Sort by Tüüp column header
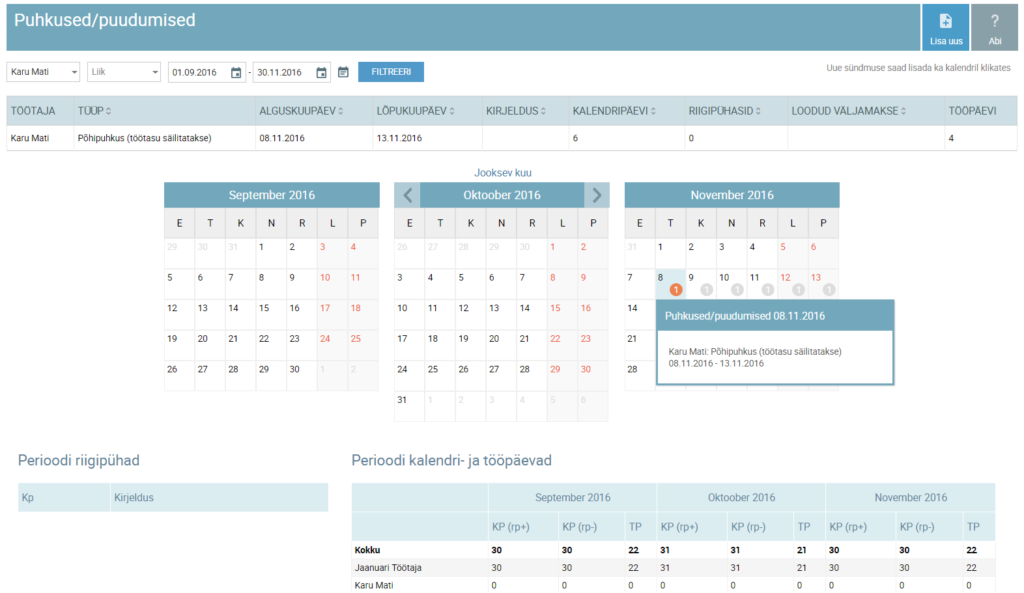The height and width of the screenshot is (593, 1024). point(95,111)
